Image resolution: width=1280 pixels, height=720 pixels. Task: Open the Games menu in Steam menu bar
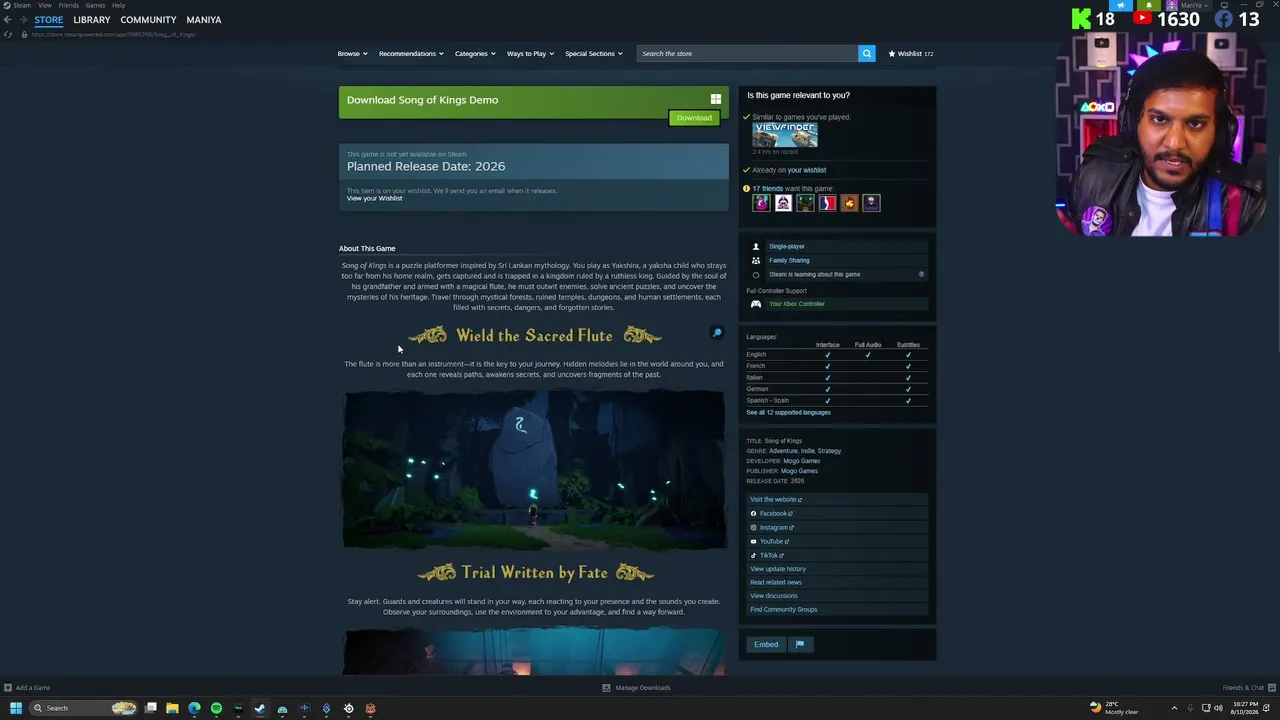tap(95, 5)
